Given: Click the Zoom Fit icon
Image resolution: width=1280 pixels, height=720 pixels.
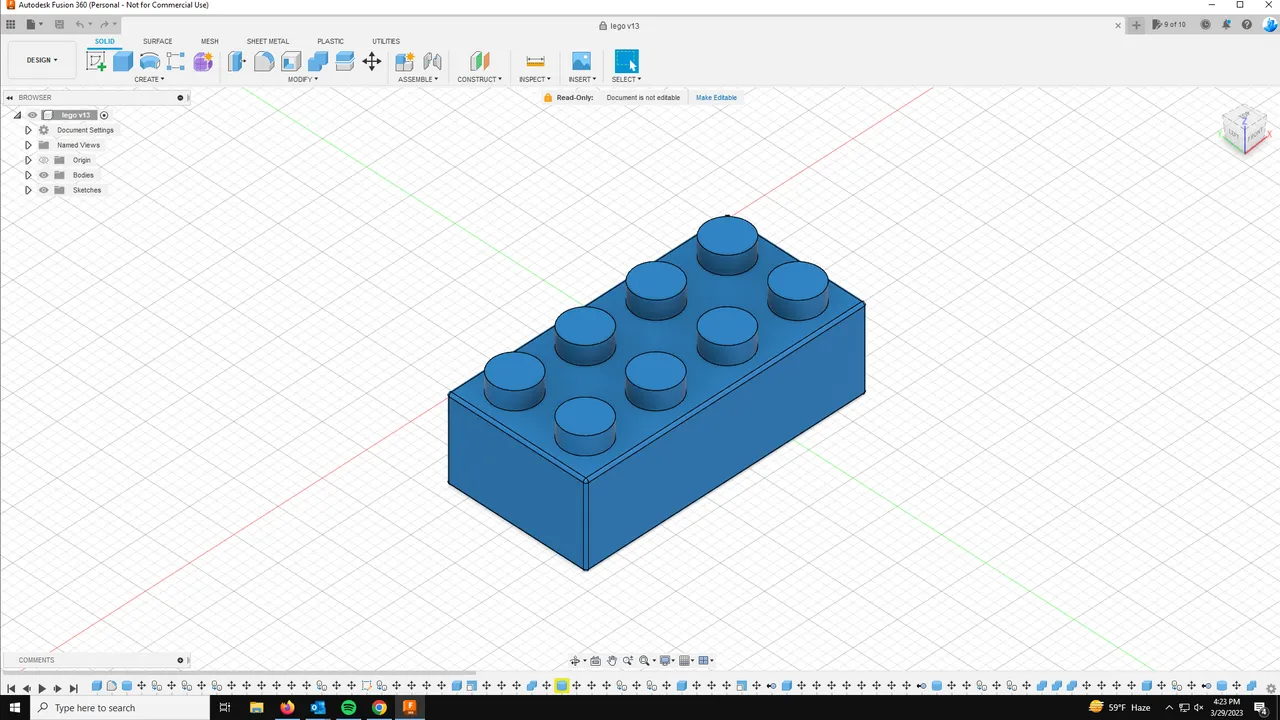Looking at the screenshot, I should [x=645, y=660].
